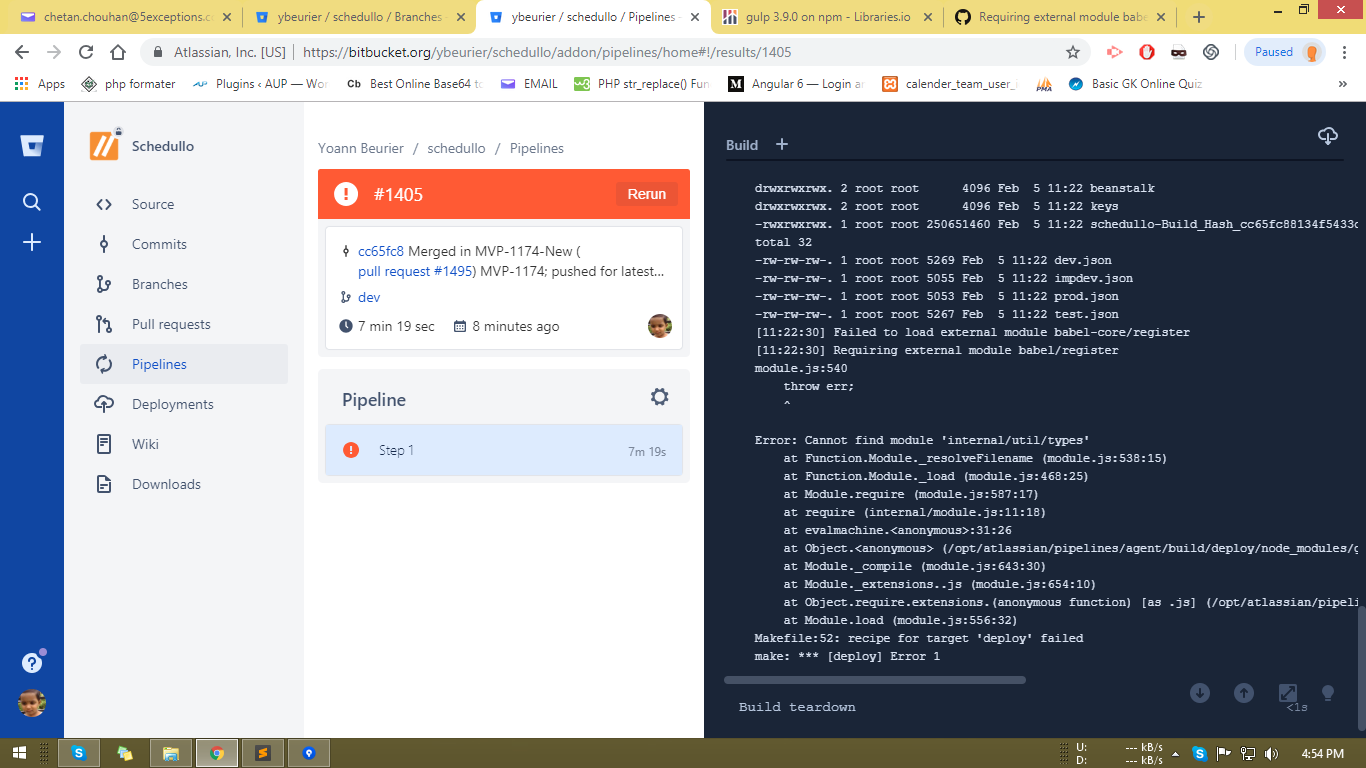The width and height of the screenshot is (1366, 768).
Task: Click commit author avatar in pipeline card
Action: pyautogui.click(x=660, y=326)
